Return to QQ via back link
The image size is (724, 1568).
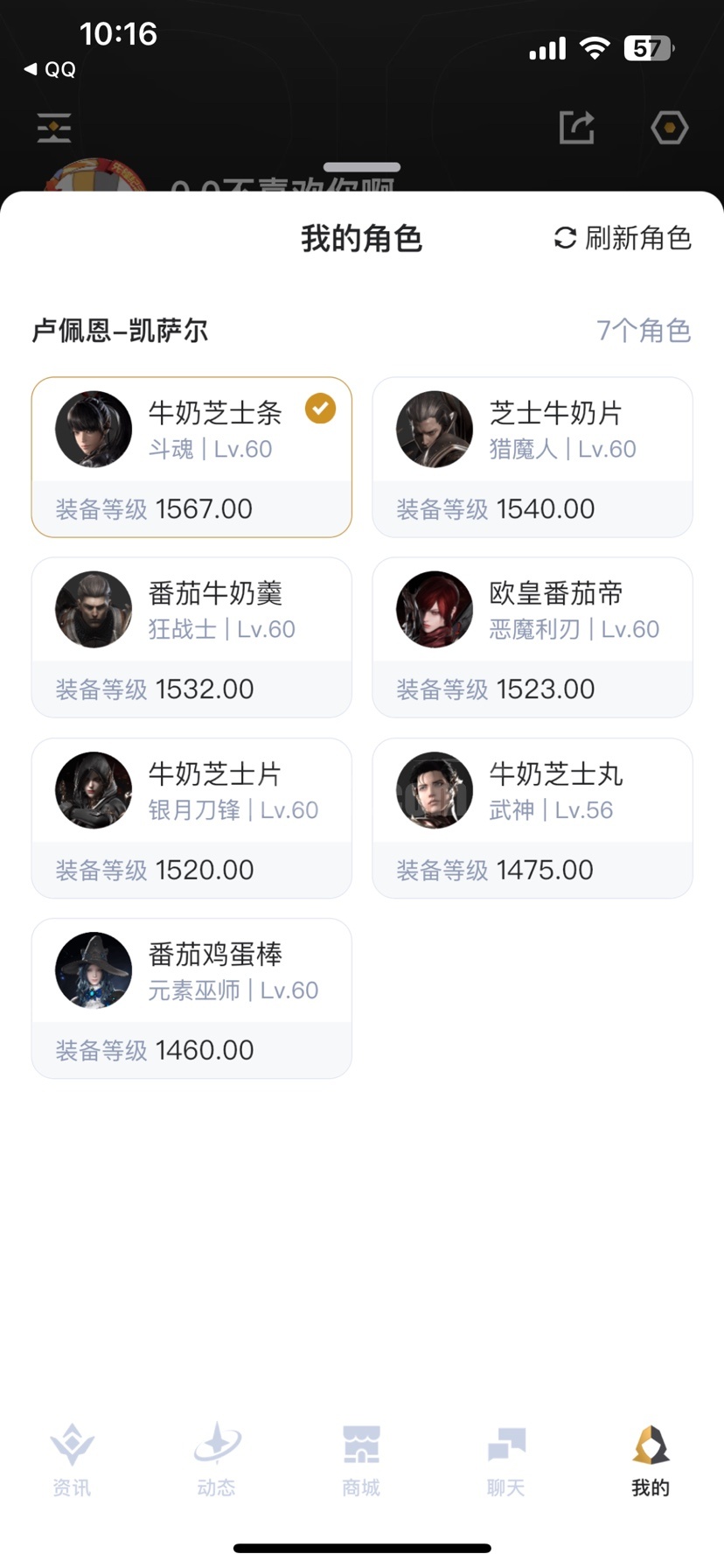tap(51, 69)
